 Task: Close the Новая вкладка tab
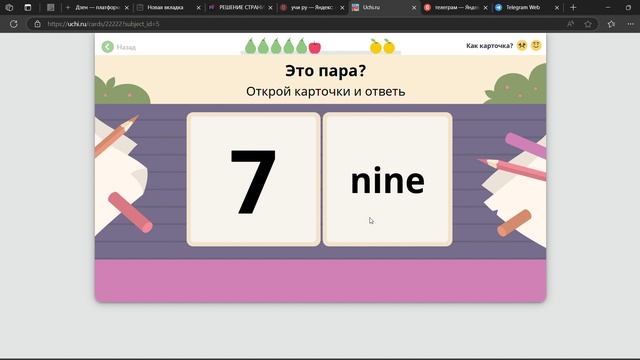tap(198, 8)
